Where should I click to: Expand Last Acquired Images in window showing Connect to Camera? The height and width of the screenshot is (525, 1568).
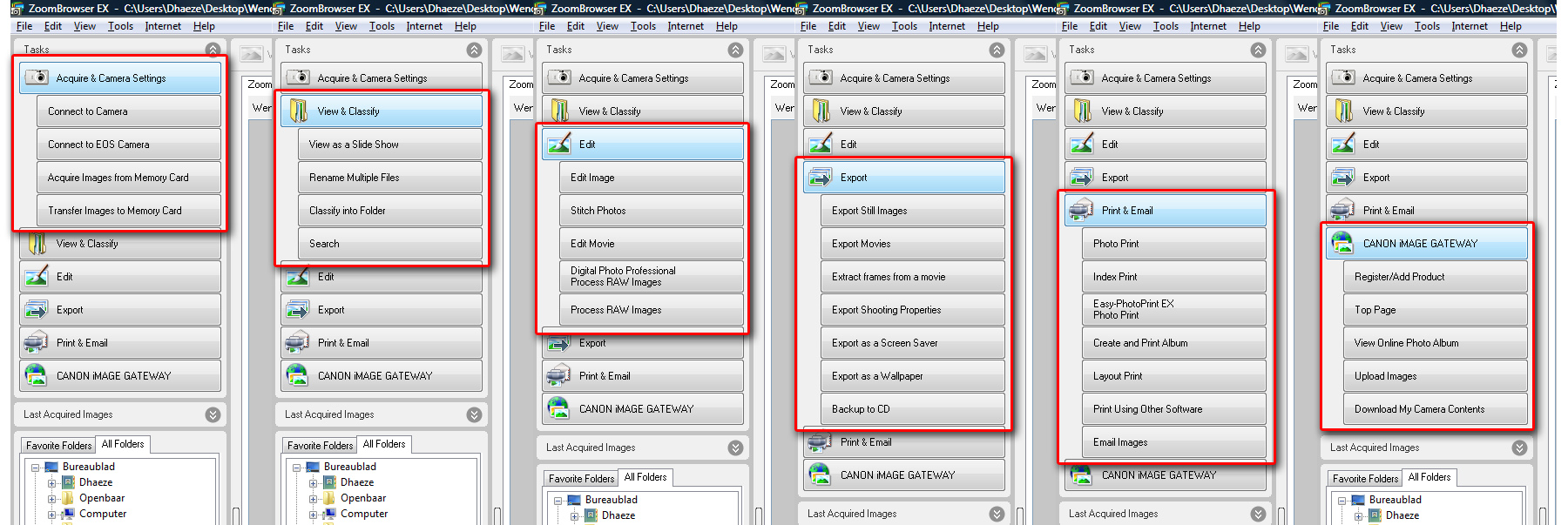pyautogui.click(x=213, y=414)
